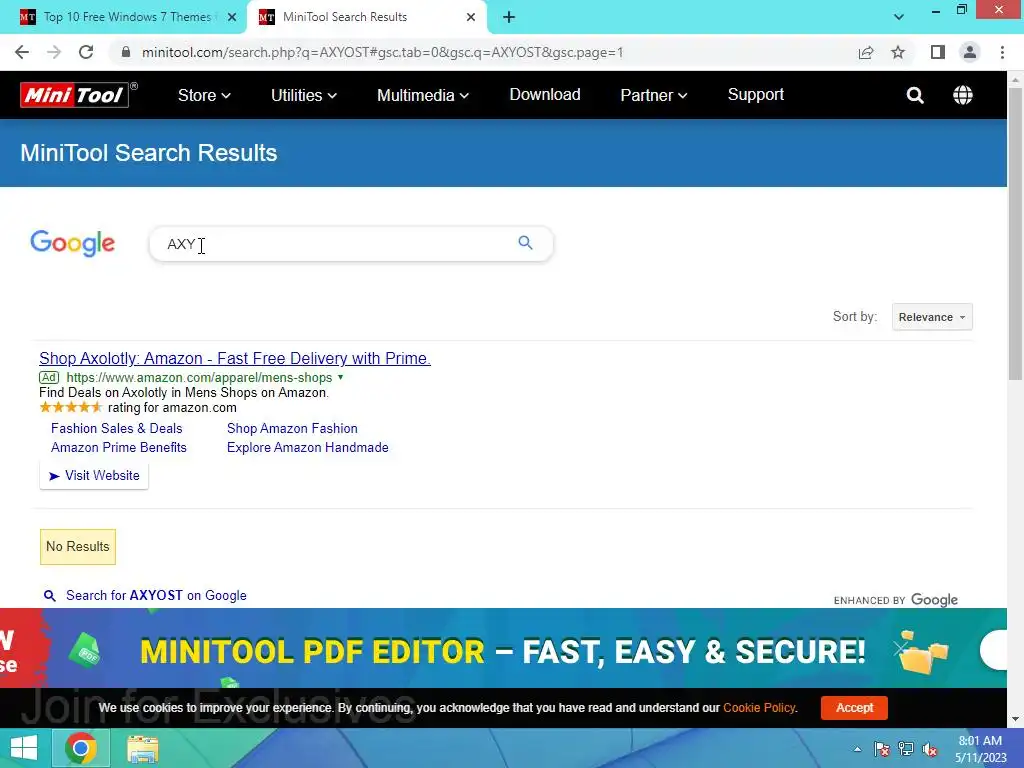The width and height of the screenshot is (1024, 768).
Task: Open the browser side panel
Action: click(938, 52)
